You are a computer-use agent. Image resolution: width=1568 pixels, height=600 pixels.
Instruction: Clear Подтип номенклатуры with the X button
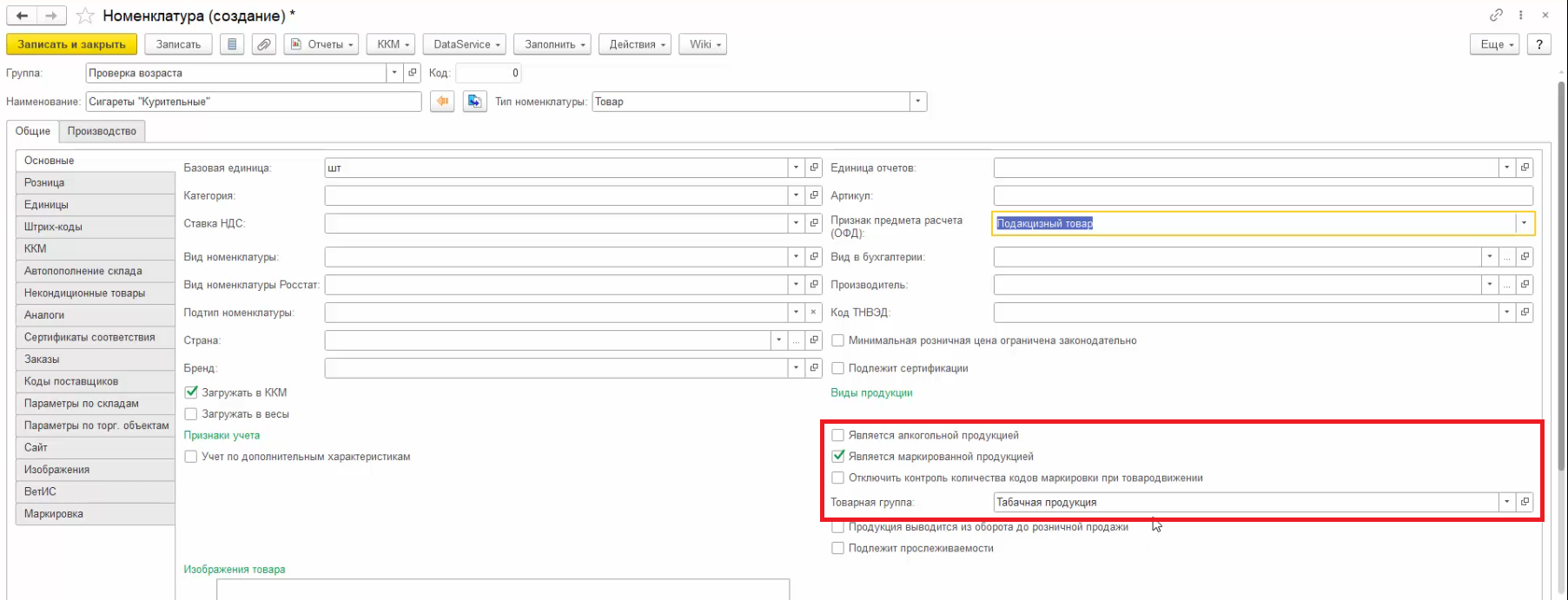pyautogui.click(x=813, y=313)
